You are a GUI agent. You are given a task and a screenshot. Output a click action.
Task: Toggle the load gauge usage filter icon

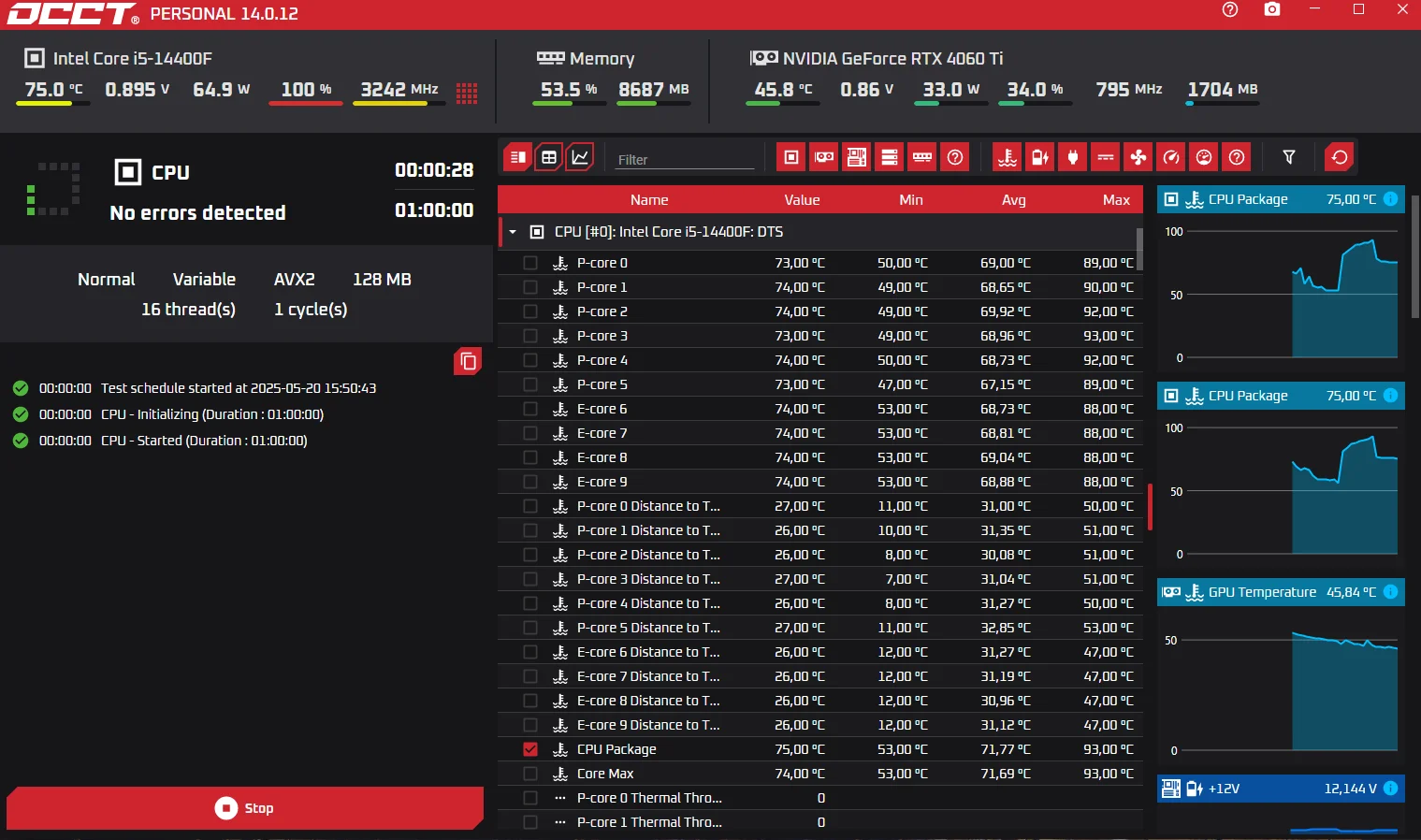pos(1204,157)
